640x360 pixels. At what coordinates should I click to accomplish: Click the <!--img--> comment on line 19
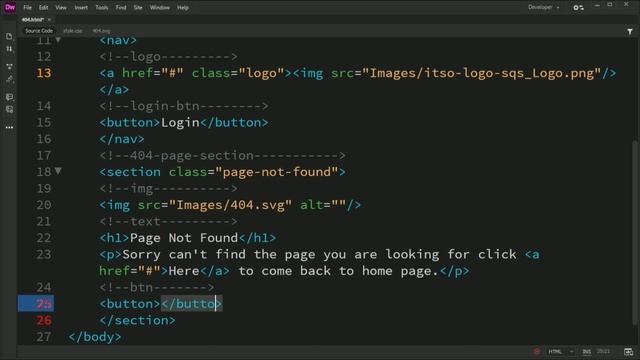tap(169, 189)
